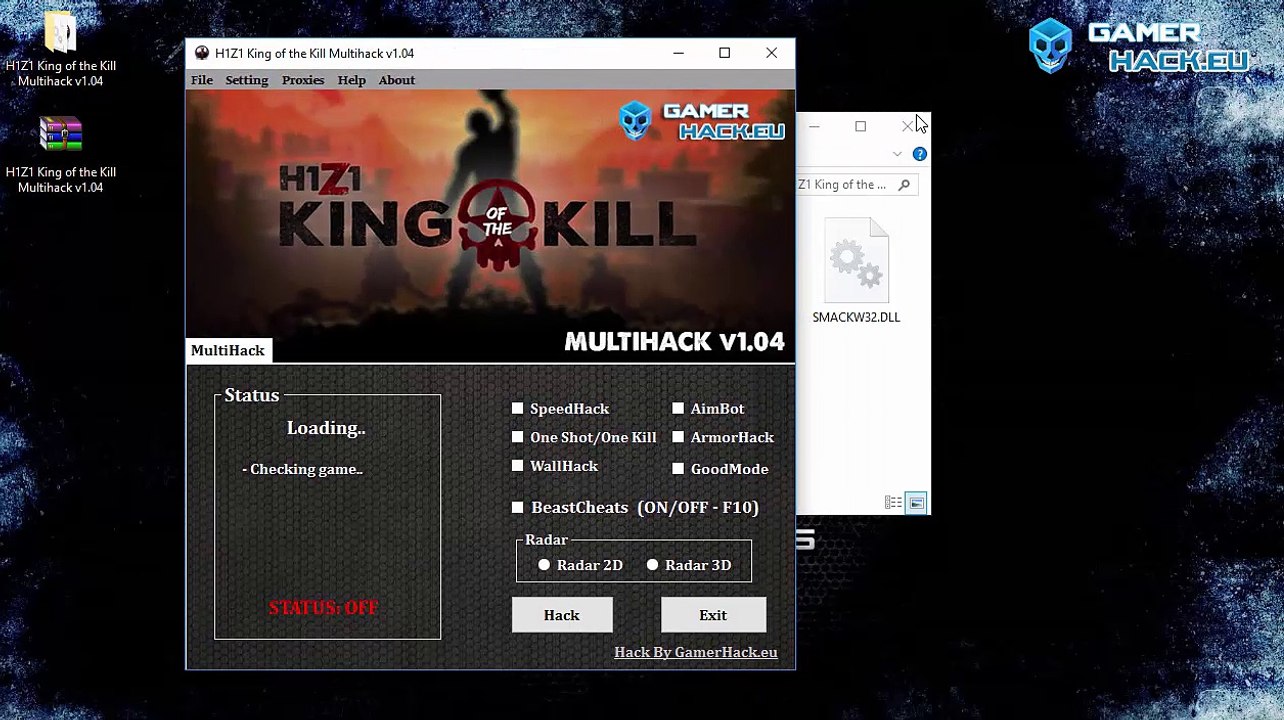This screenshot has height=720, width=1284.
Task: Click the '- Checking game..' status line
Action: point(302,469)
